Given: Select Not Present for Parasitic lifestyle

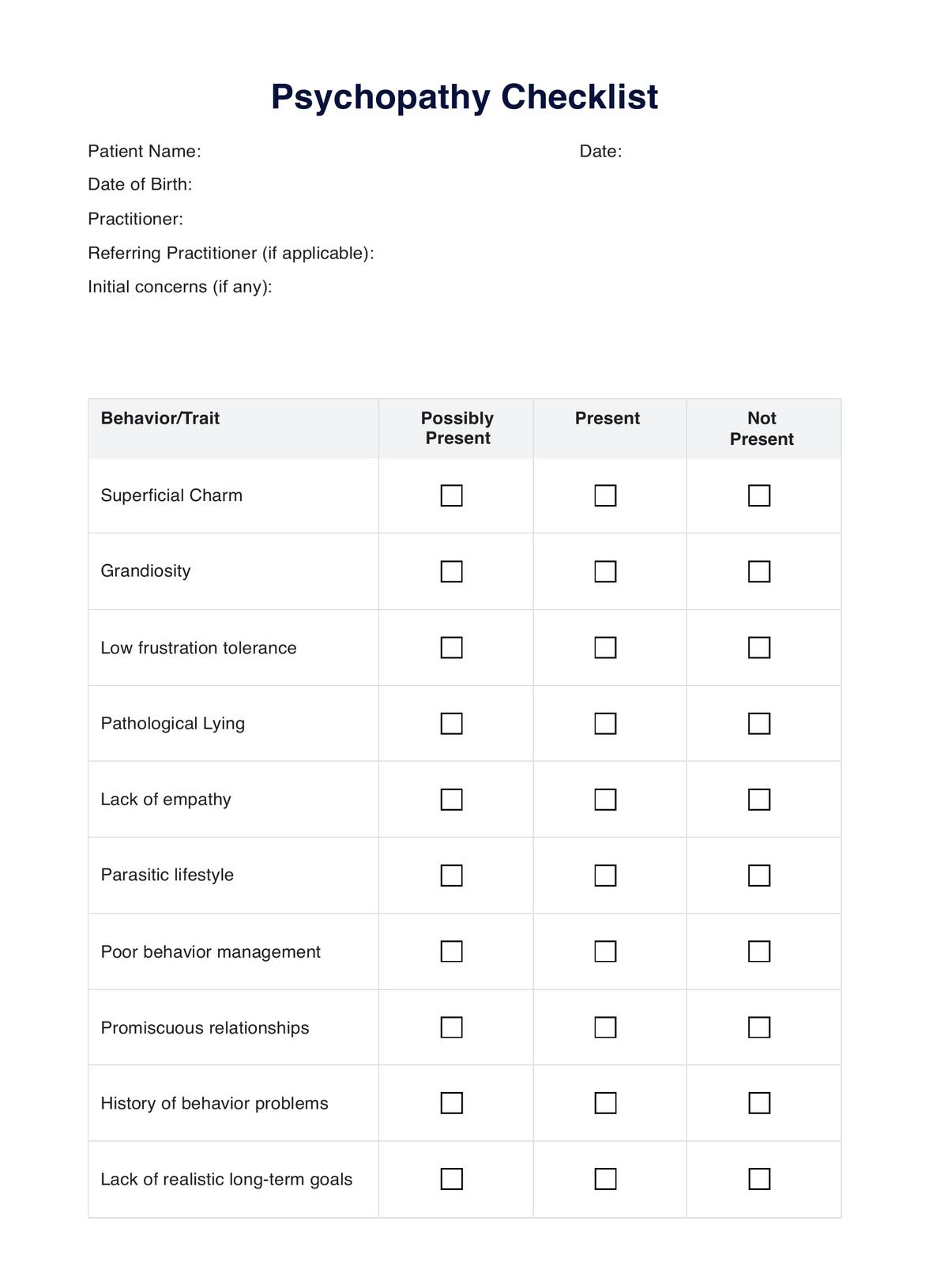Looking at the screenshot, I should 759,876.
